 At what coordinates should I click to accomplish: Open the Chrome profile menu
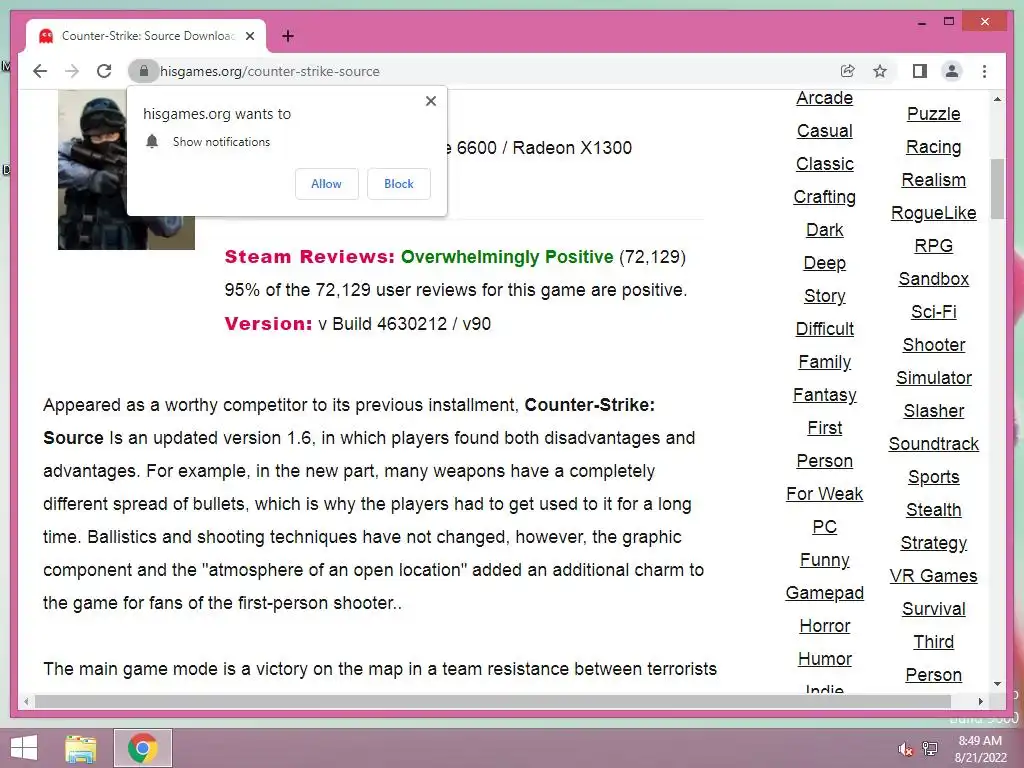[x=952, y=71]
